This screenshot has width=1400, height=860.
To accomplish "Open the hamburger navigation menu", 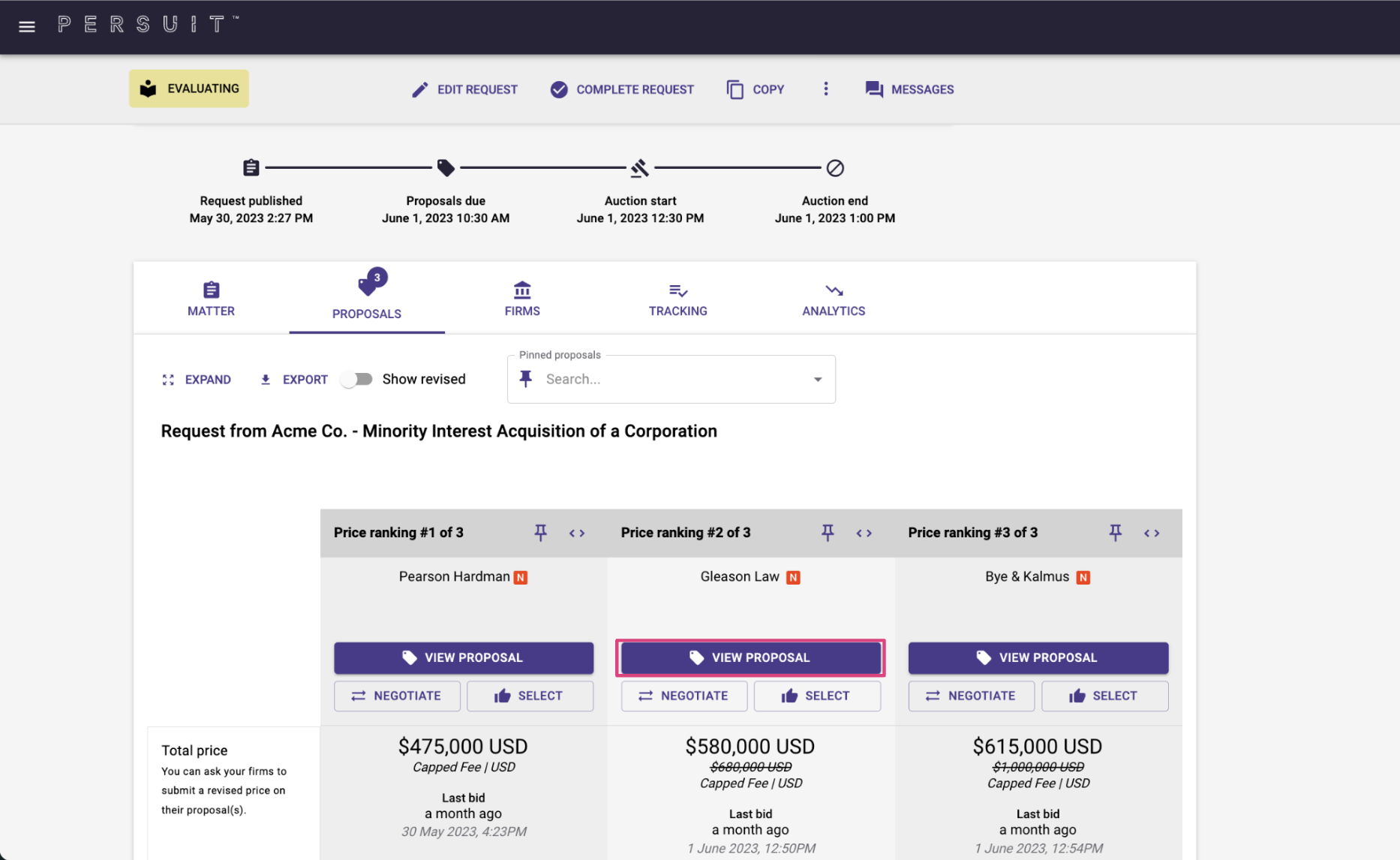I will point(27,26).
